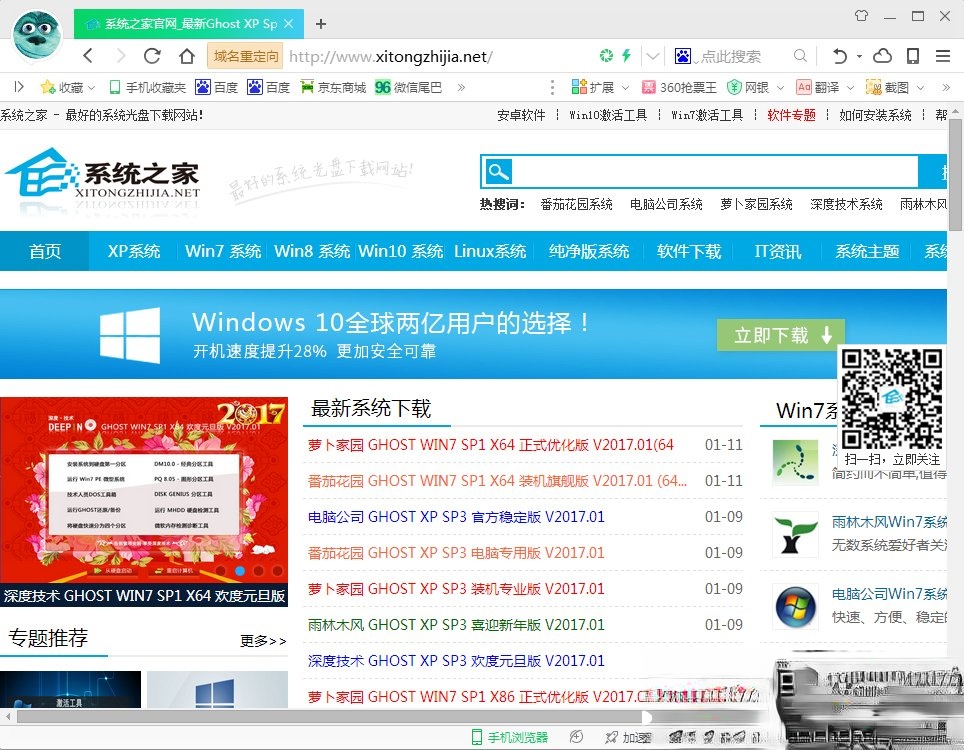Open the Deepin GHOST WIN7 slideshow image

pos(144,490)
